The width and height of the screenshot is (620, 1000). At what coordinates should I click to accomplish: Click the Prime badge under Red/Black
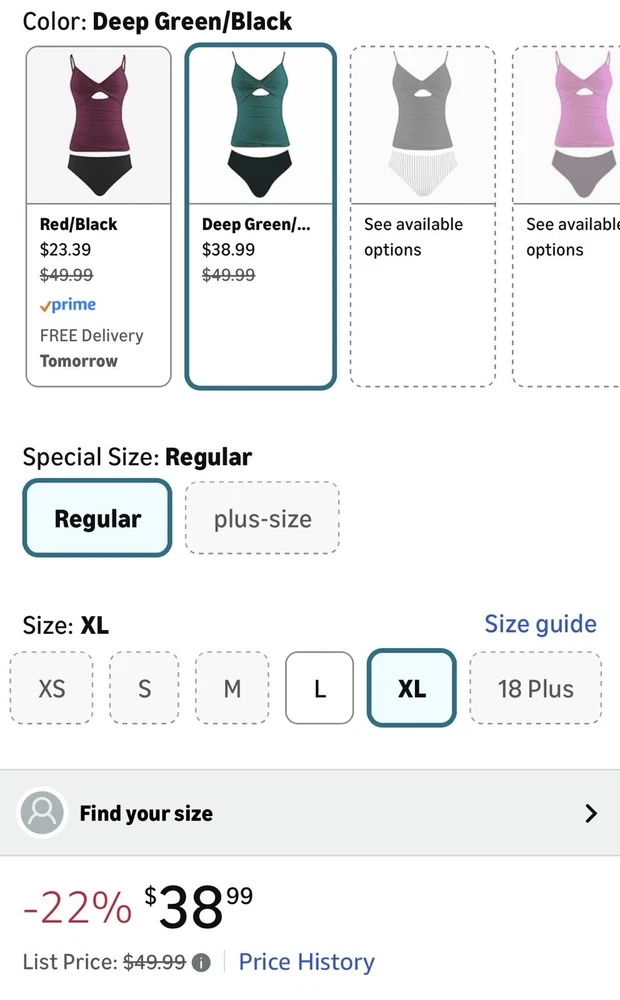68,305
